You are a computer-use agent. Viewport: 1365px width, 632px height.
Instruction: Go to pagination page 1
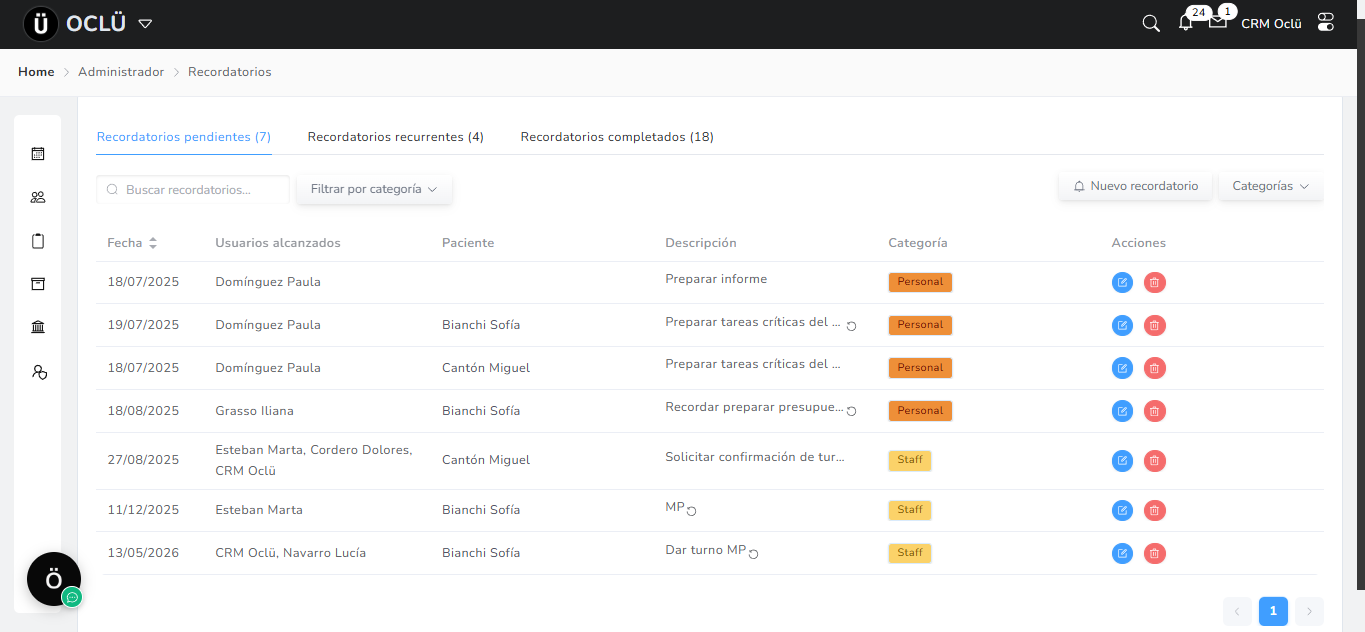click(1273, 611)
